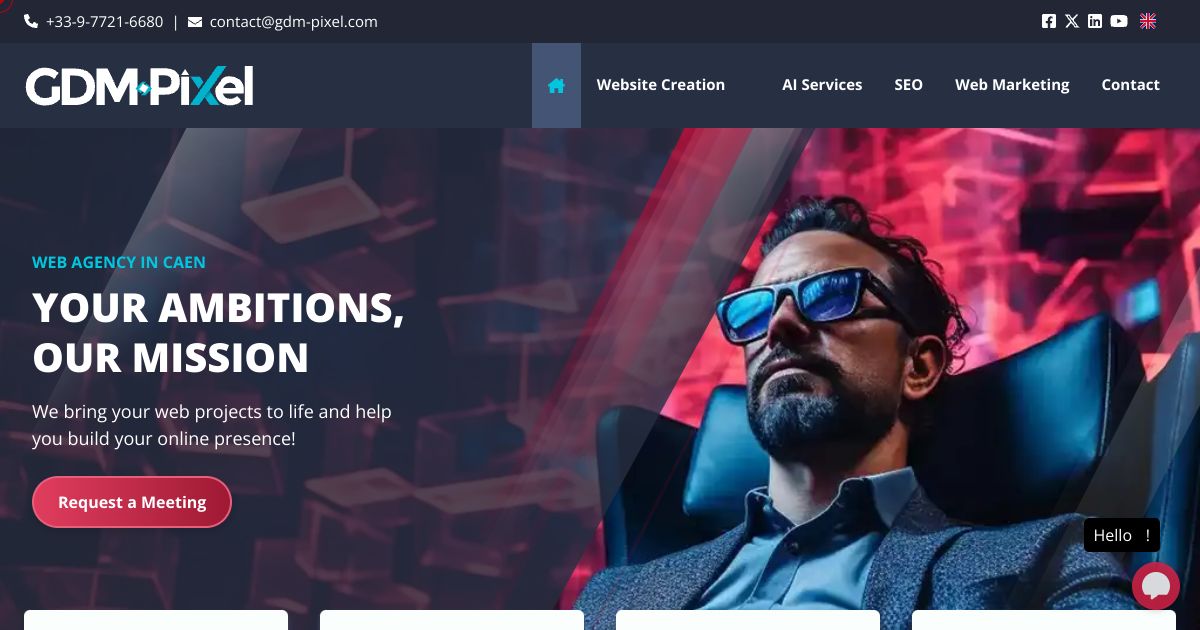Image resolution: width=1200 pixels, height=630 pixels.
Task: Open the LinkedIn icon in top bar
Action: 1095,21
